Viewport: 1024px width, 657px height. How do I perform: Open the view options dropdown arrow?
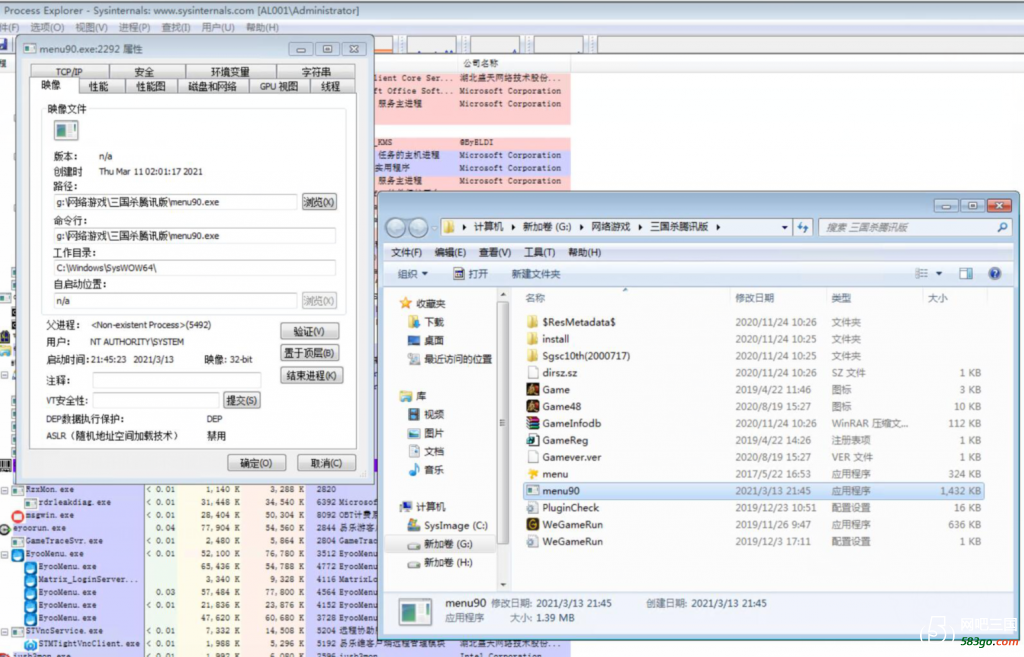coord(939,274)
